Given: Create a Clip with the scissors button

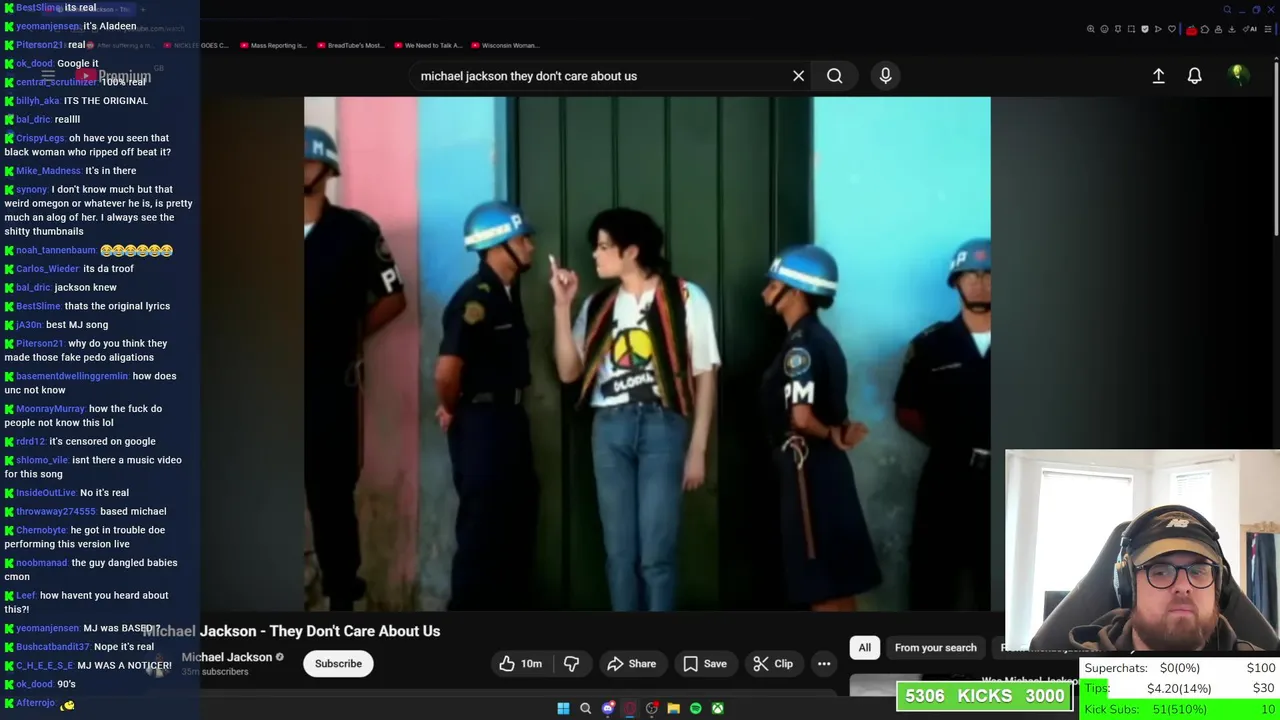Looking at the screenshot, I should pyautogui.click(x=773, y=664).
